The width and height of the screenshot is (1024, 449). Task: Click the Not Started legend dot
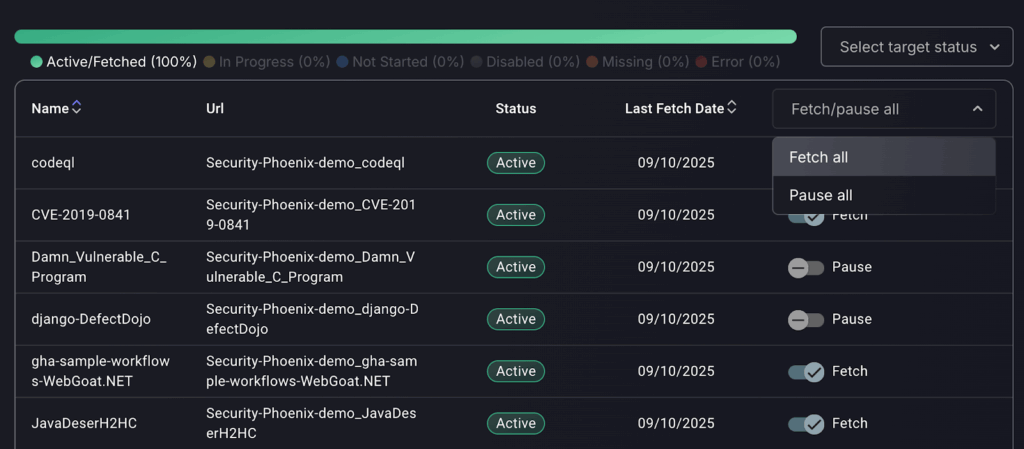point(342,62)
